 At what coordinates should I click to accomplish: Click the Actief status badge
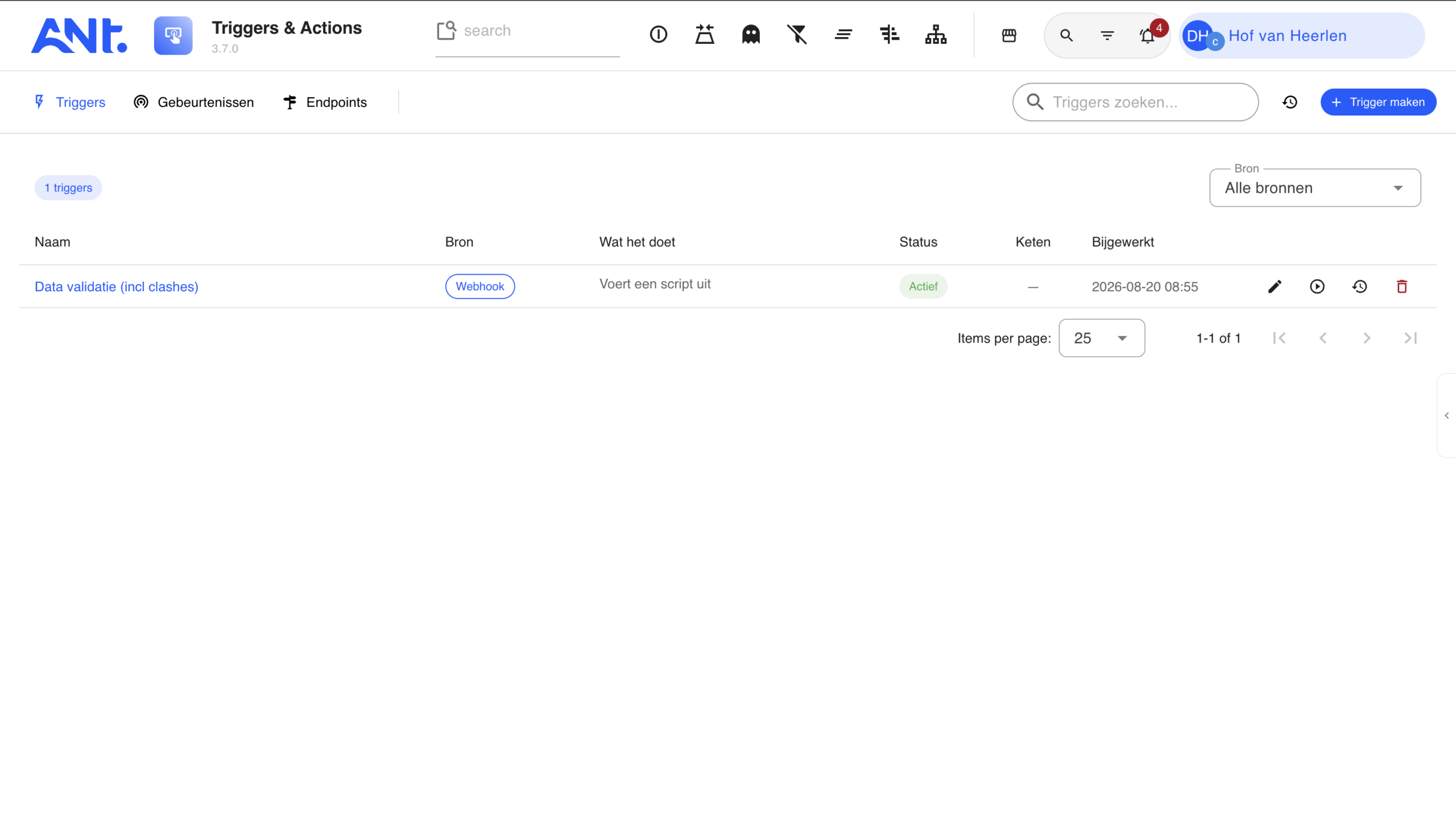923,287
